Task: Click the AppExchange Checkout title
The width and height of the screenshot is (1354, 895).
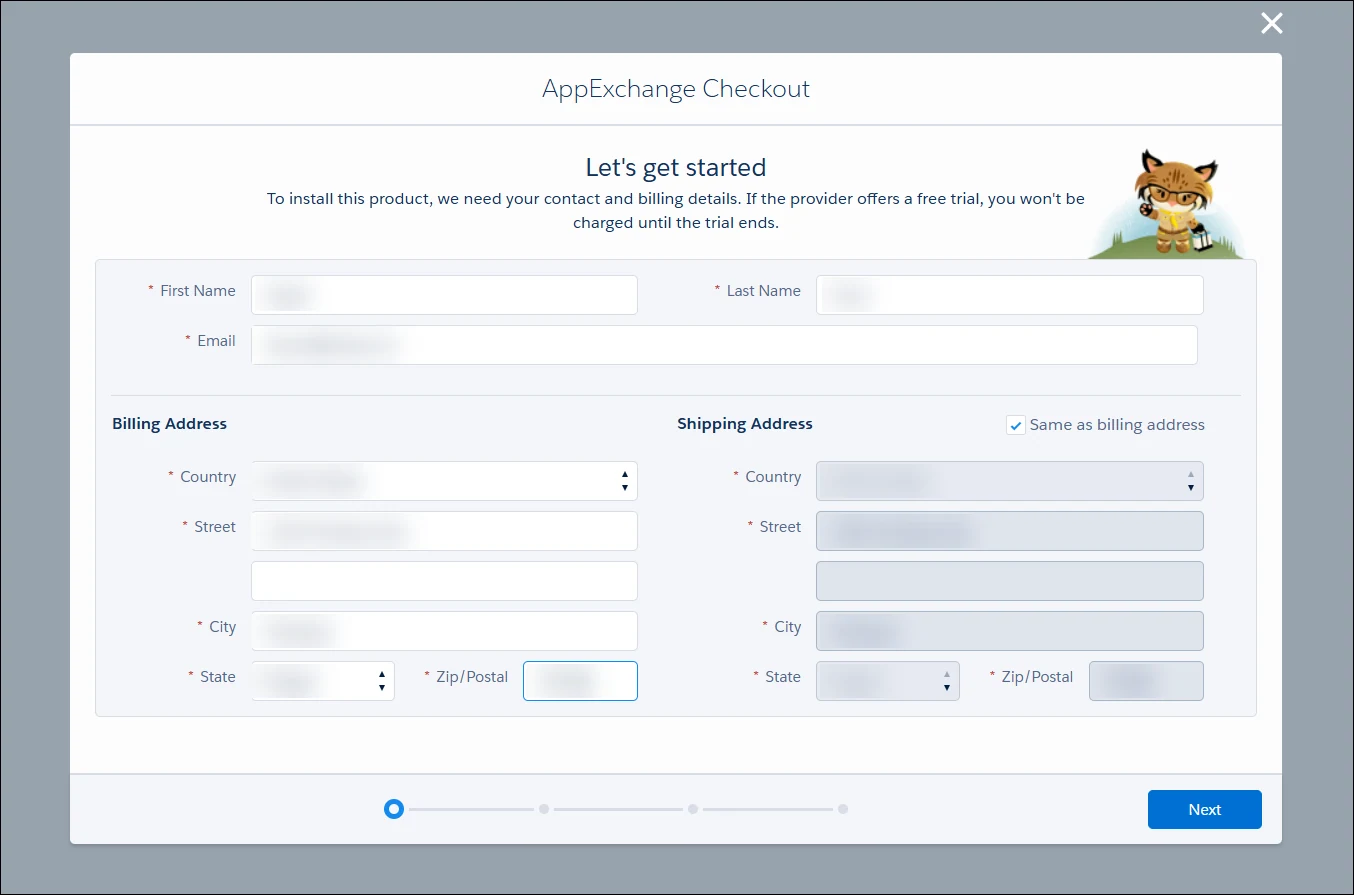Action: point(676,88)
